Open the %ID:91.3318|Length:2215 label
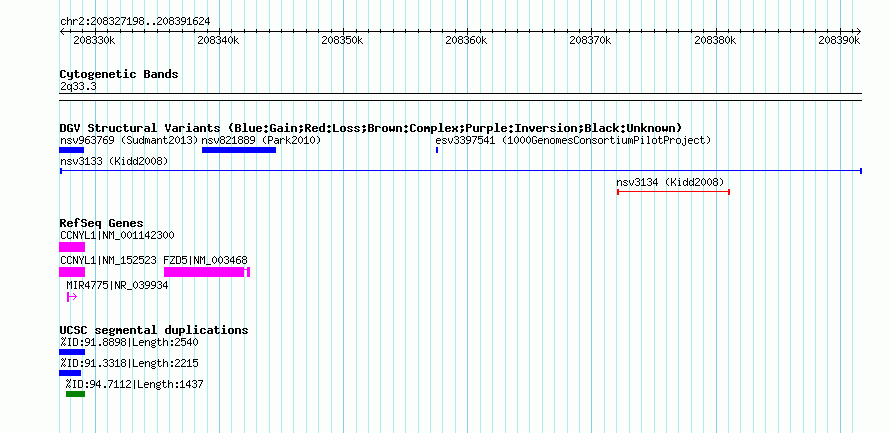The width and height of the screenshot is (890, 433). 129,363
